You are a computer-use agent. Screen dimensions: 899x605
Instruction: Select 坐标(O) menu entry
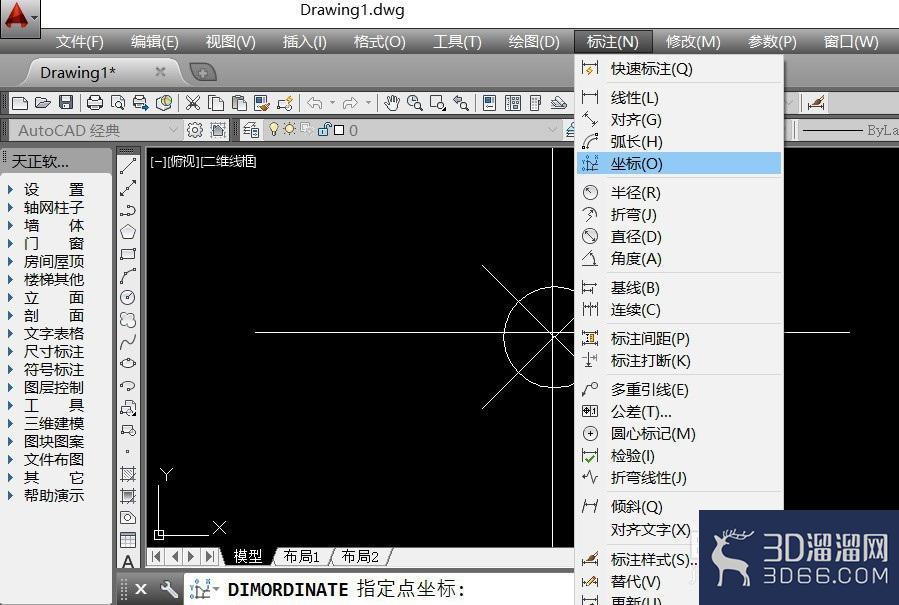click(x=679, y=164)
